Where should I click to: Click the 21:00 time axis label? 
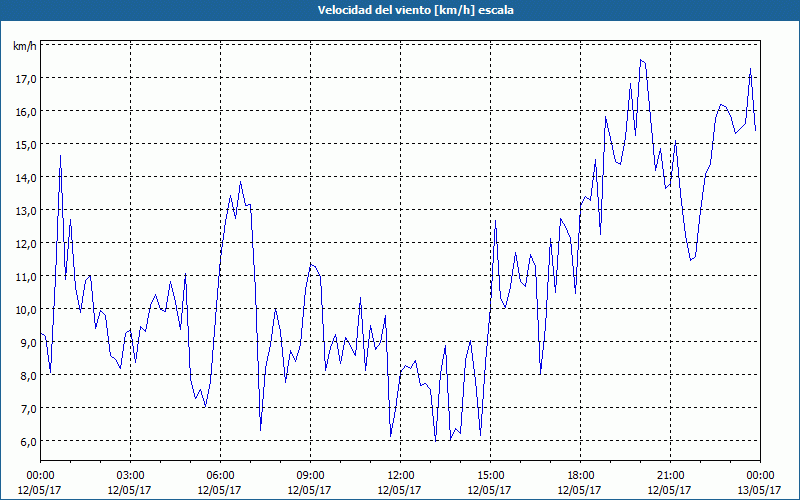point(670,476)
